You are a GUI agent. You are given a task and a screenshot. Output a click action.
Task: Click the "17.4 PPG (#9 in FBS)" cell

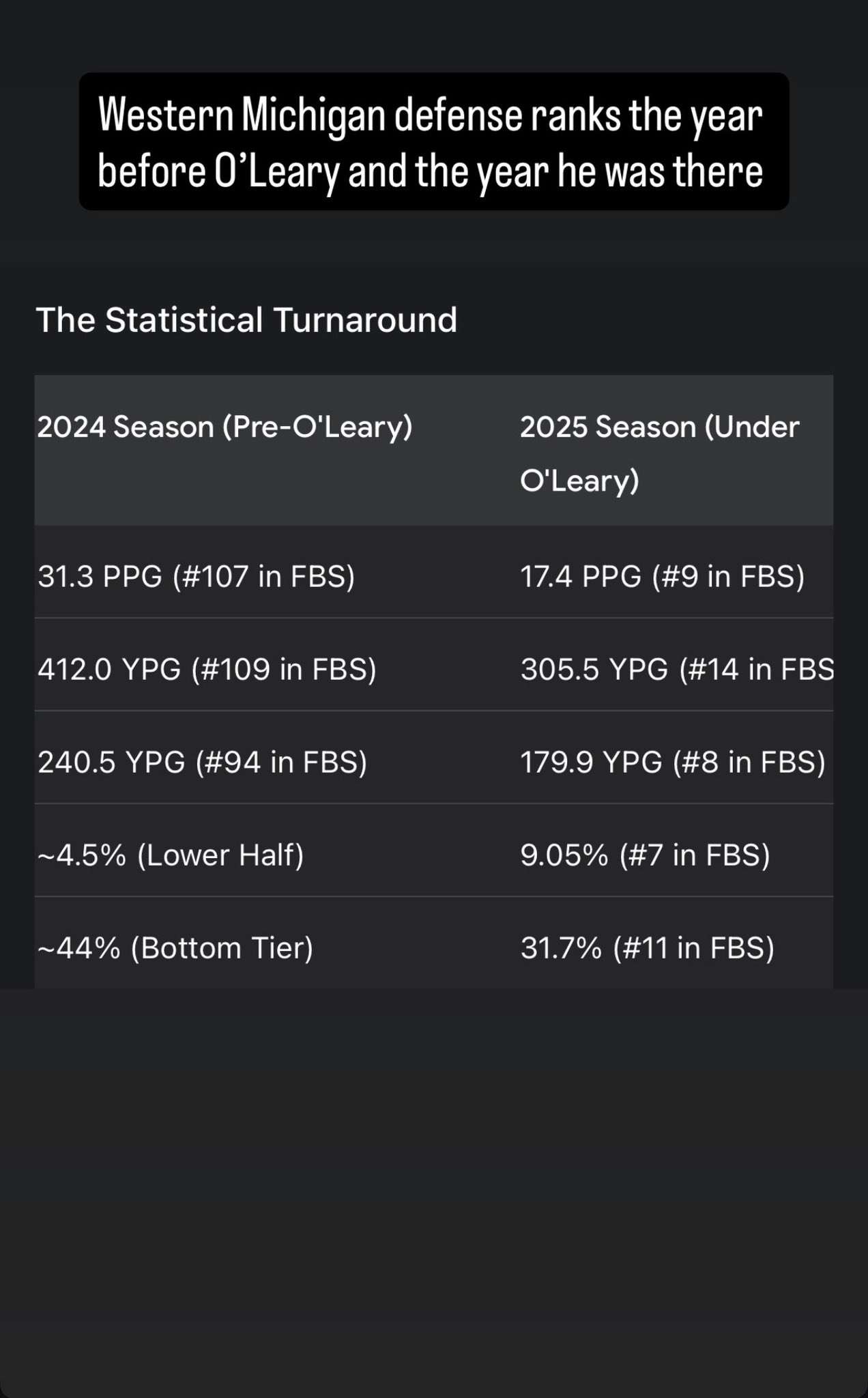tap(662, 576)
